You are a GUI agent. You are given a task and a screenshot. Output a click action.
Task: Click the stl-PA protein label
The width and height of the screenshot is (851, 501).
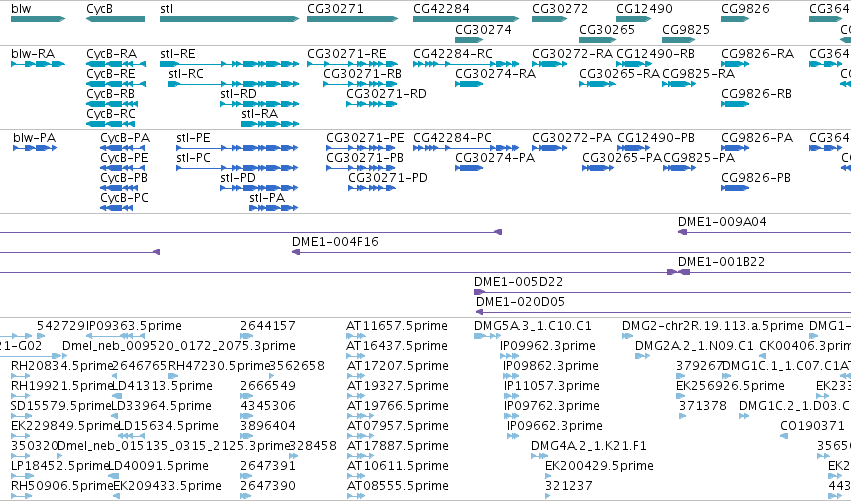267,198
